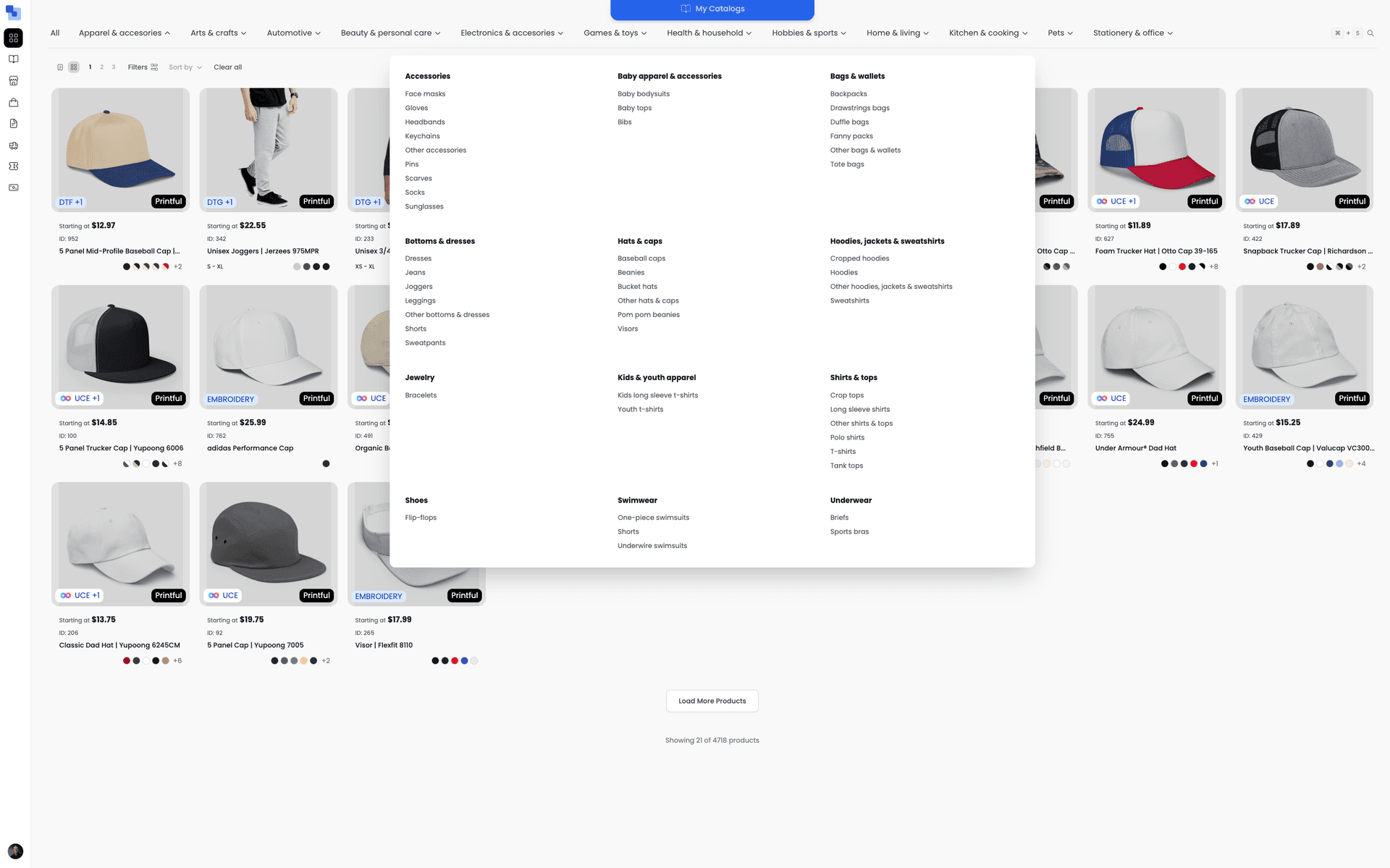This screenshot has height=868, width=1390.
Task: Enable the grid view layout toggle
Action: [x=73, y=67]
